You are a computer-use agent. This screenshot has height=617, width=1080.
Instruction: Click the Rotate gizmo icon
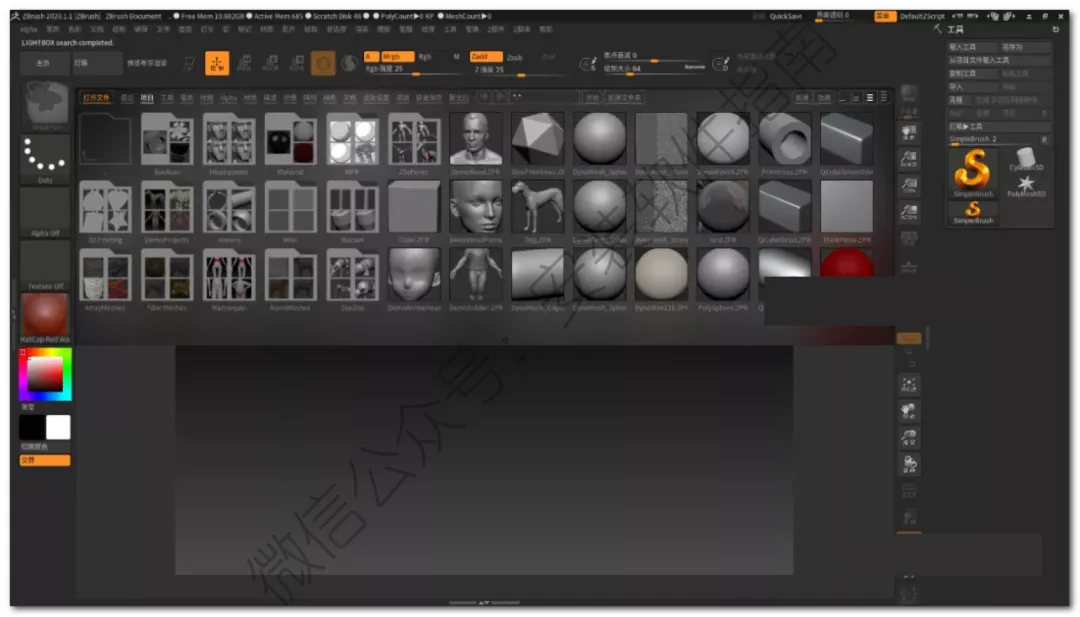297,63
